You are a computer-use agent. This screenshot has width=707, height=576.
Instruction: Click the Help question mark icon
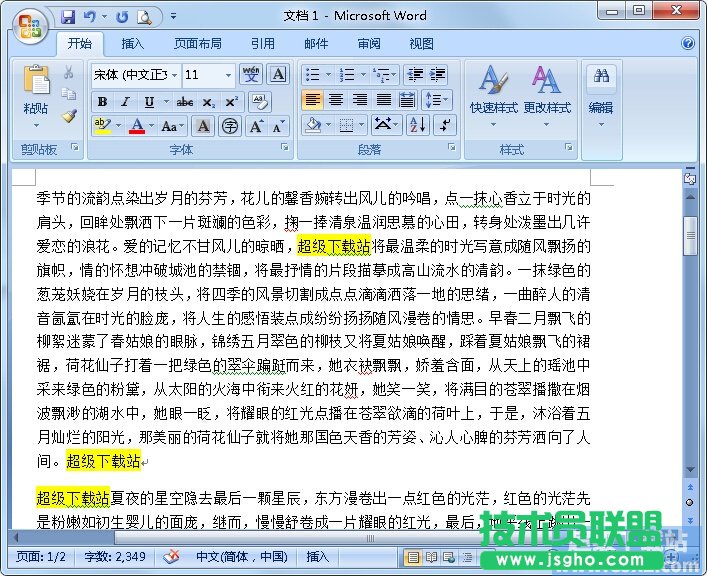pos(688,44)
